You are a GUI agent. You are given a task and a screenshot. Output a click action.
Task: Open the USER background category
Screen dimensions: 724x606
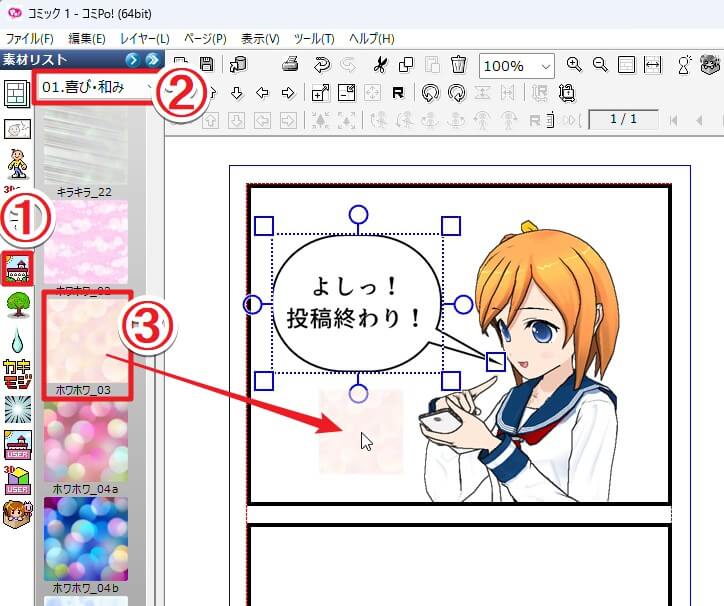[x=18, y=444]
